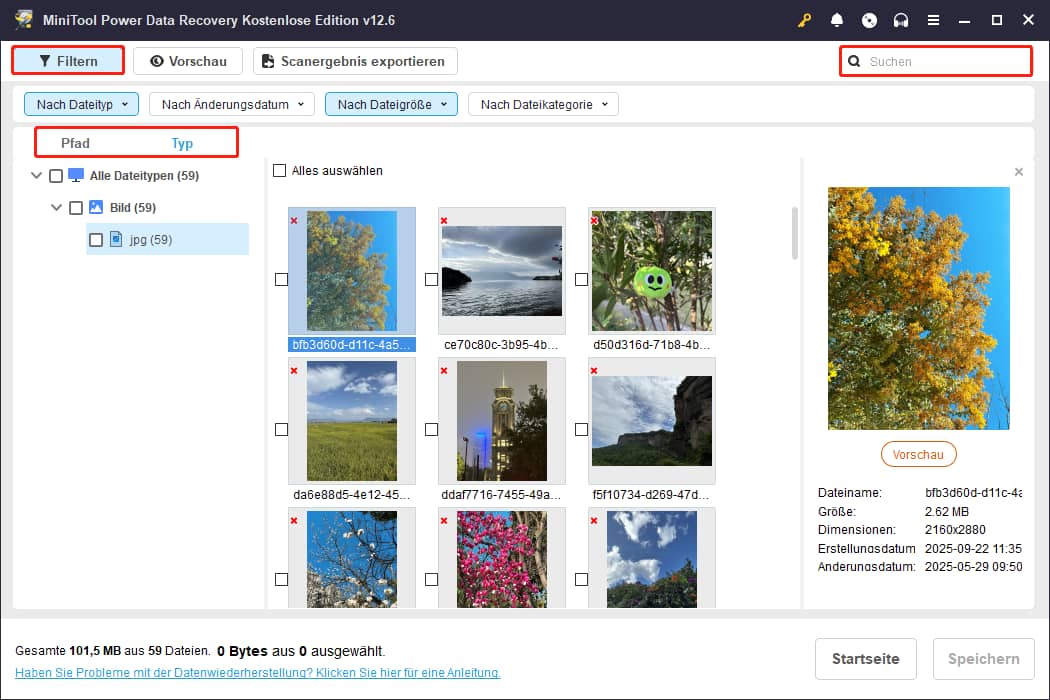1050x700 pixels.
Task: Select the 'Typ' tab
Action: 182,143
